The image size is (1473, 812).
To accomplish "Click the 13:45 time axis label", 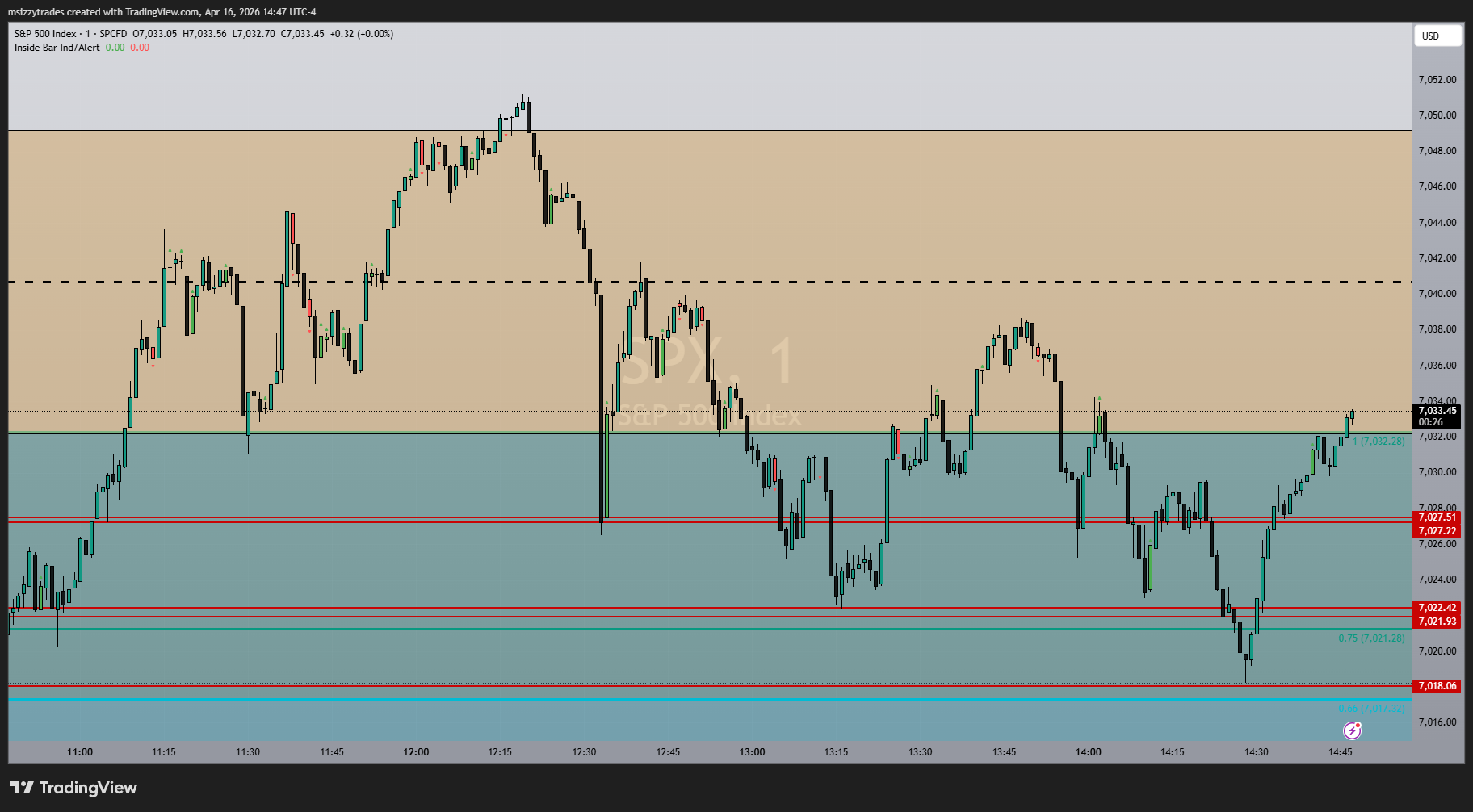I will point(1004,752).
